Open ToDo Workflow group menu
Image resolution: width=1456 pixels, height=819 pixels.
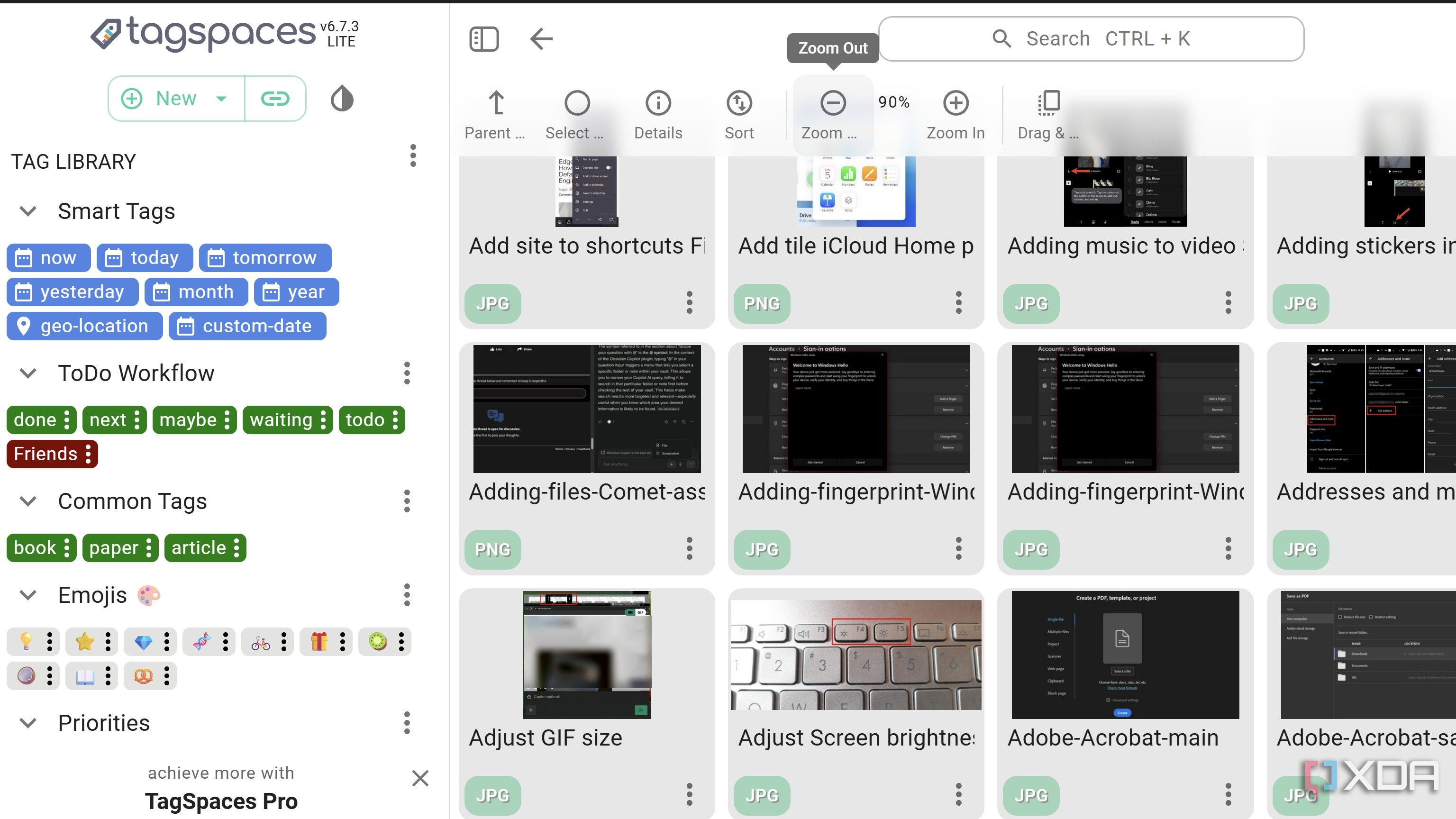[x=407, y=373]
